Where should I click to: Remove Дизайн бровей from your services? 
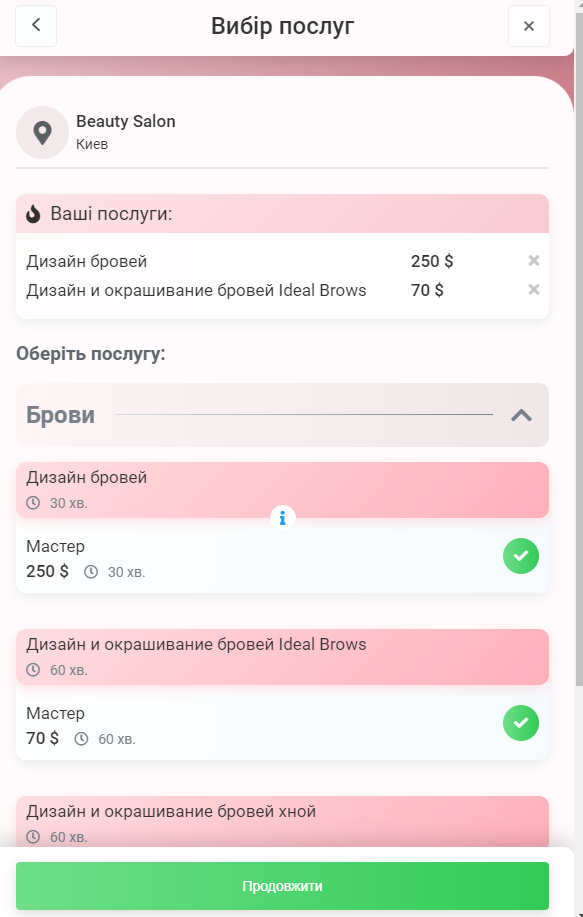533,261
